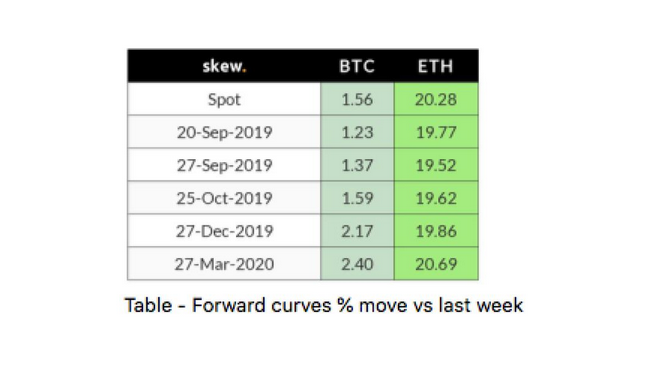Click the 27-Dec-2019 row label
648x366 pixels.
[224, 231]
